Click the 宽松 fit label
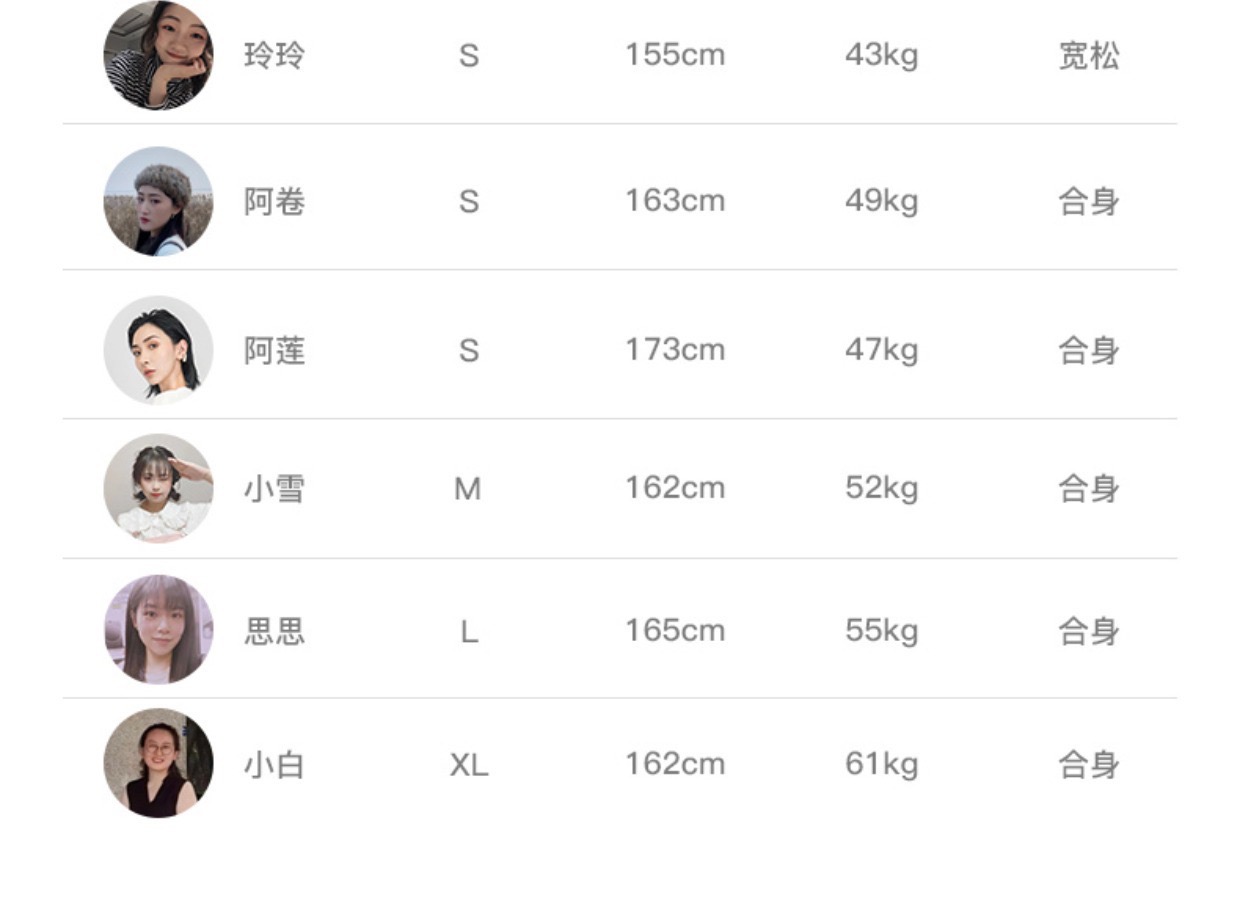The width and height of the screenshot is (1240, 912). pyautogui.click(x=1088, y=56)
